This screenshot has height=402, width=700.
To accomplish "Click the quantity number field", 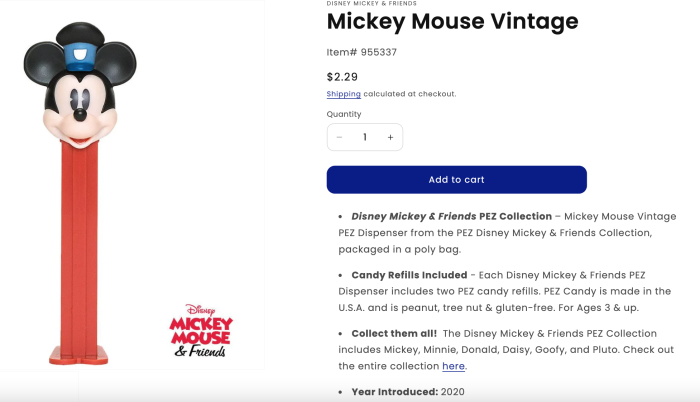I will point(365,137).
